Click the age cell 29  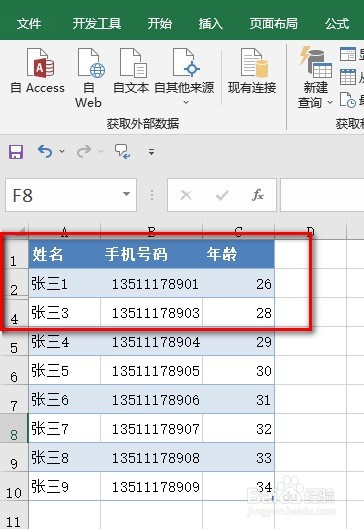point(239,342)
